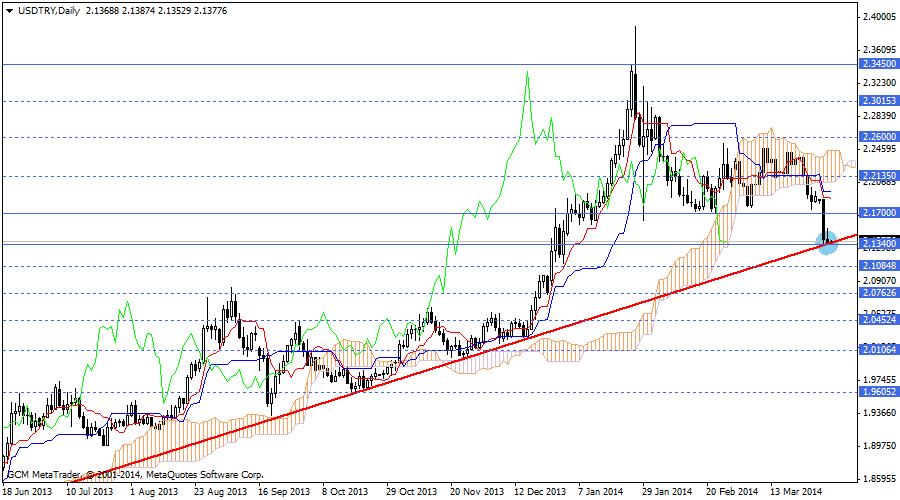Click the 2.09070 price scale value
This screenshot has height=500, width=900.
[x=879, y=281]
